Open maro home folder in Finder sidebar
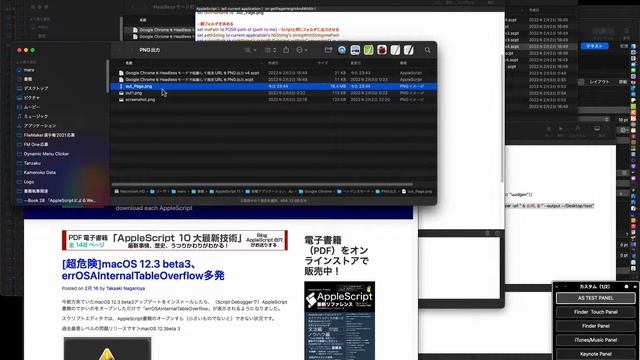The width and height of the screenshot is (640, 360). click(29, 70)
